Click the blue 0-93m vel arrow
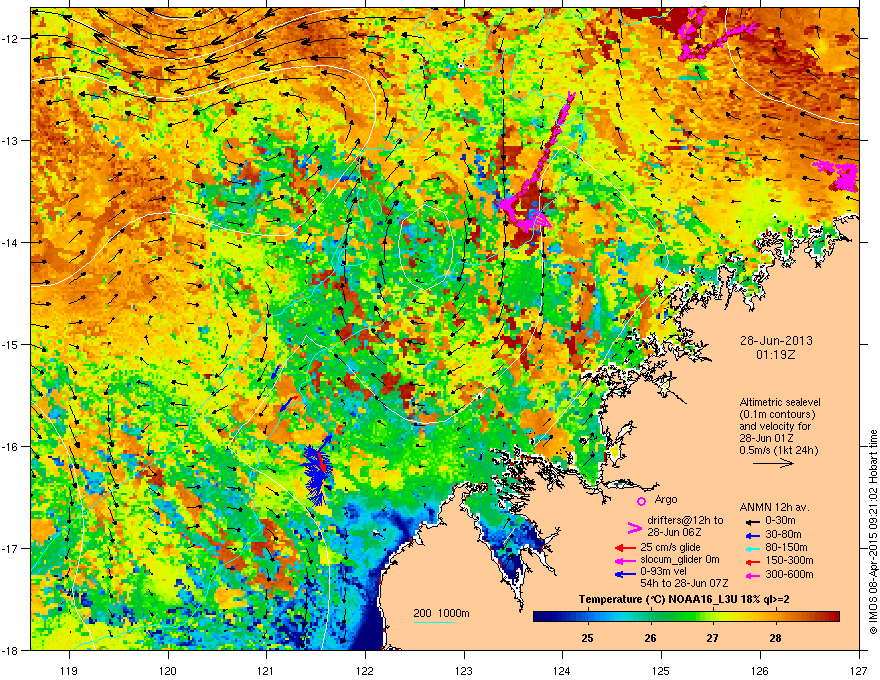Screen dimensions: 880x680 tap(625, 573)
